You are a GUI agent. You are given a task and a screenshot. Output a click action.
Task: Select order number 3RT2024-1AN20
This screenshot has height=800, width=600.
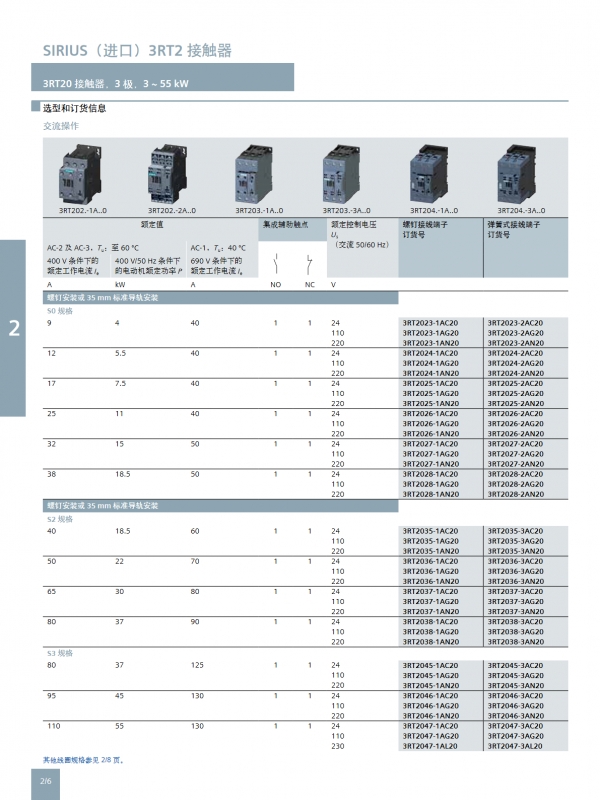(x=431, y=373)
